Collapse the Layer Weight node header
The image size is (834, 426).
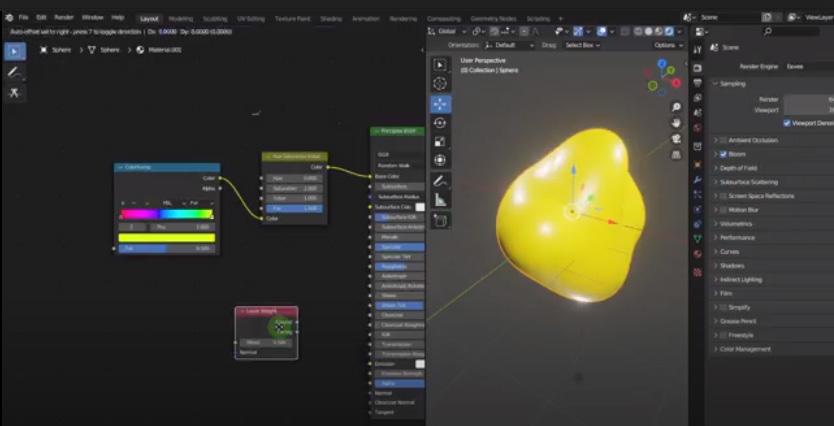(242, 311)
